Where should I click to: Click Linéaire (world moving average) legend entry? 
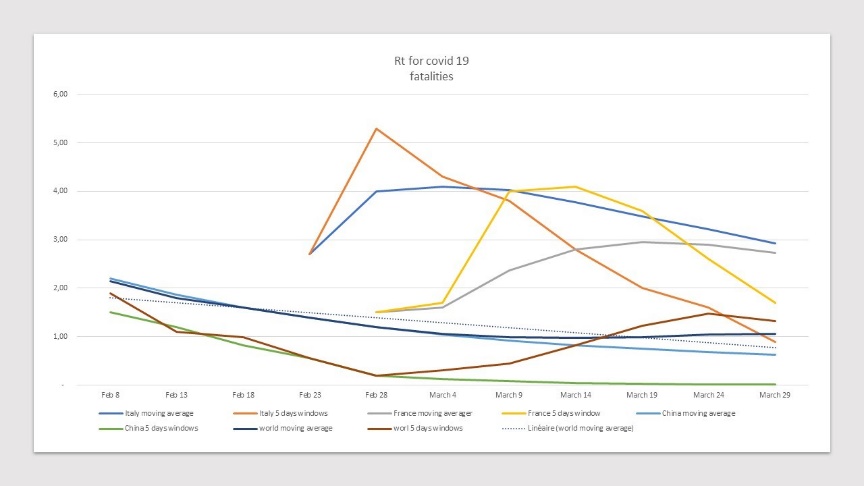coord(568,428)
